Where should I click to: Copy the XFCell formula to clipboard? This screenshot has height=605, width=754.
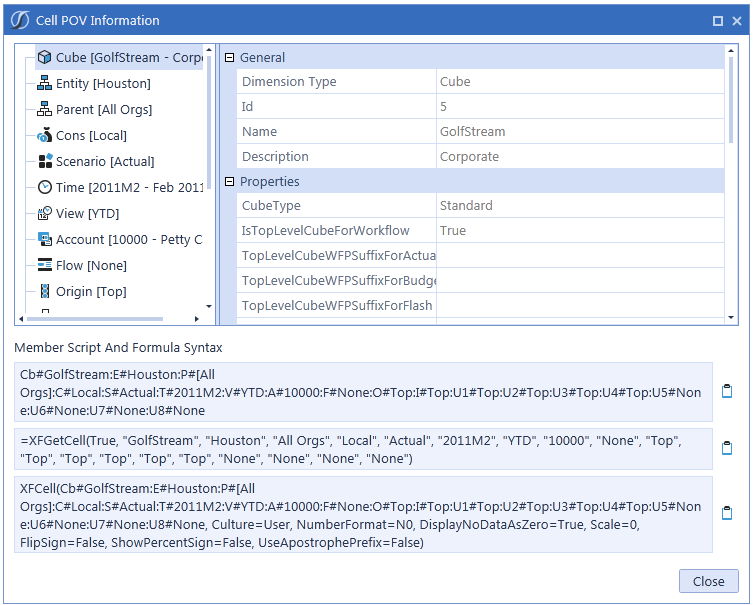727,514
